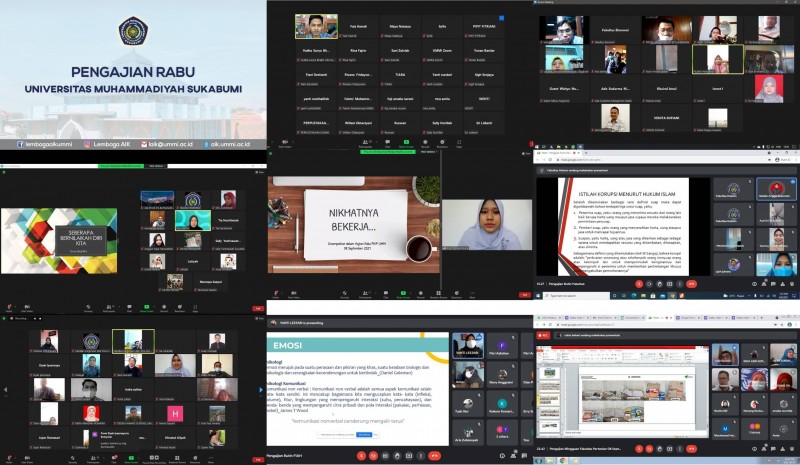This screenshot has width=800, height=465.
Task: Click the globe icon next to aik.ummi.ac.id
Action: [x=207, y=144]
